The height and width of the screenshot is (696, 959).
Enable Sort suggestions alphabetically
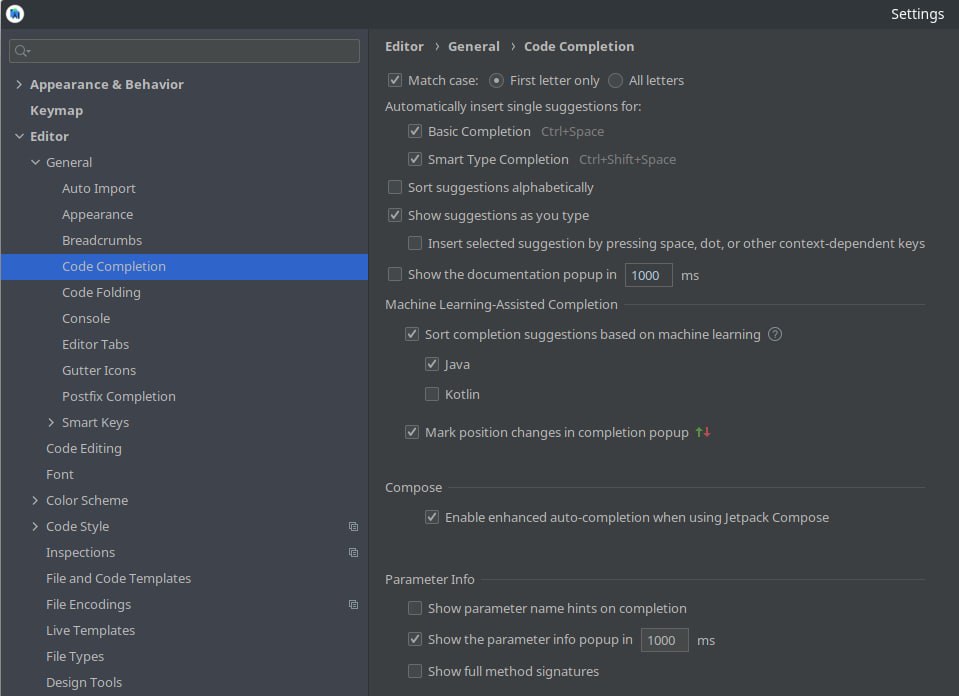(x=395, y=187)
